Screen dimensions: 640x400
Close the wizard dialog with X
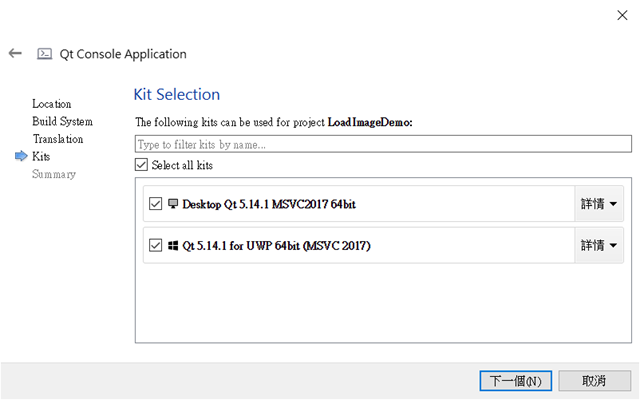622,15
